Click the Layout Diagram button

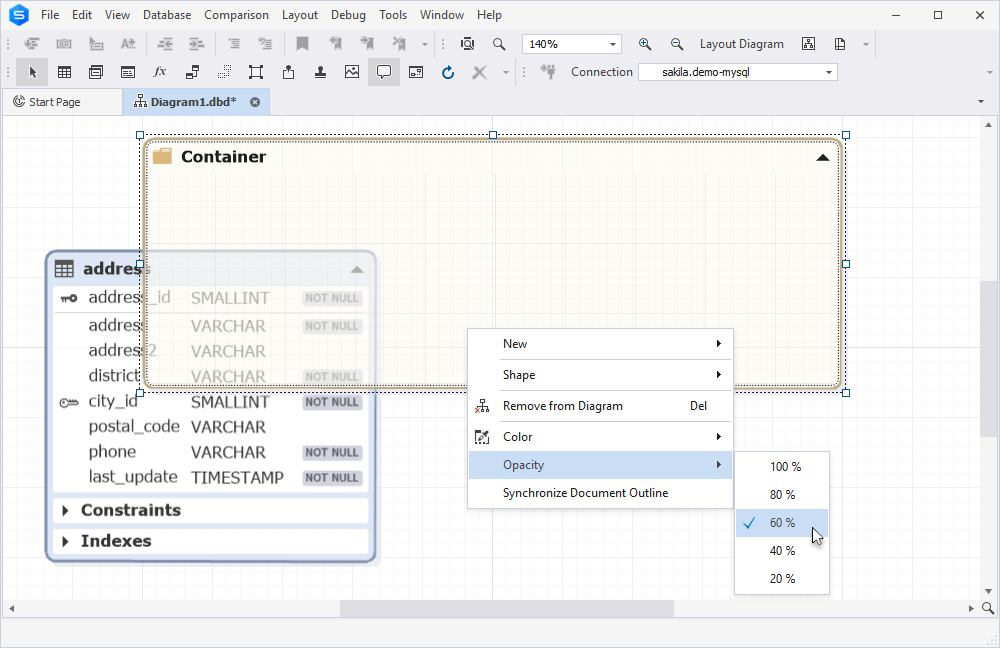(742, 44)
